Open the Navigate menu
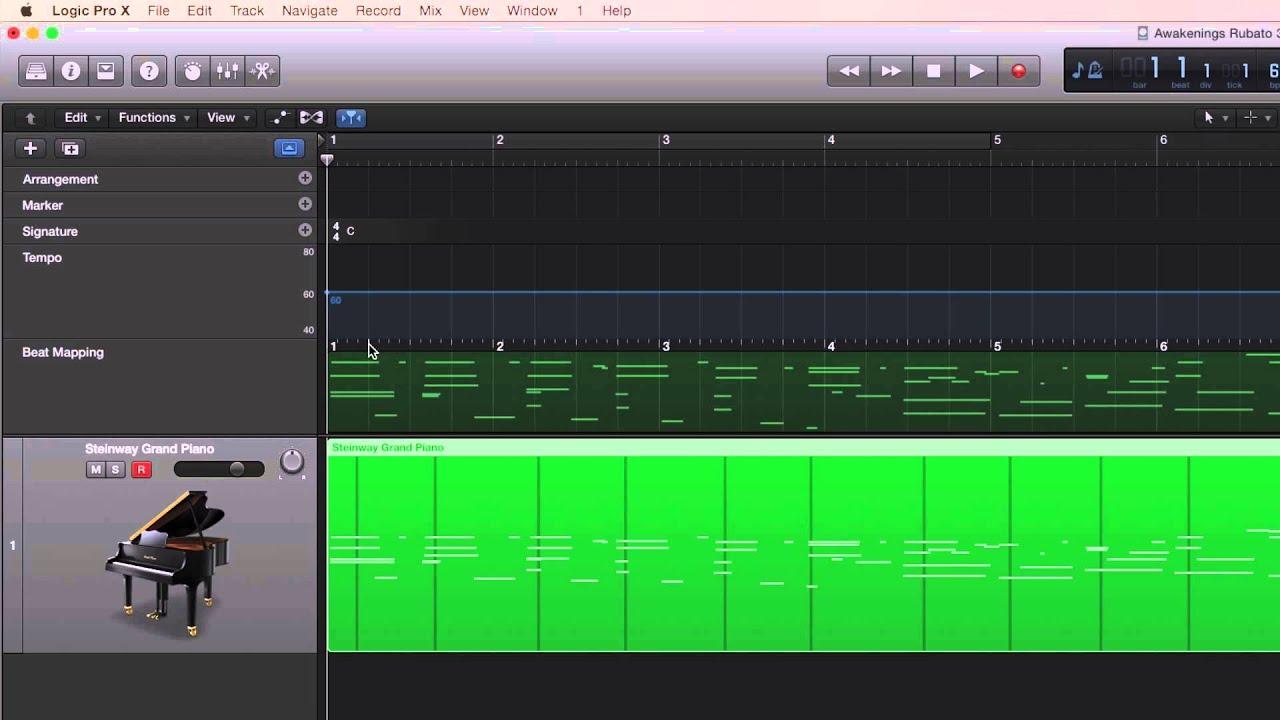The width and height of the screenshot is (1280, 720). tap(310, 10)
